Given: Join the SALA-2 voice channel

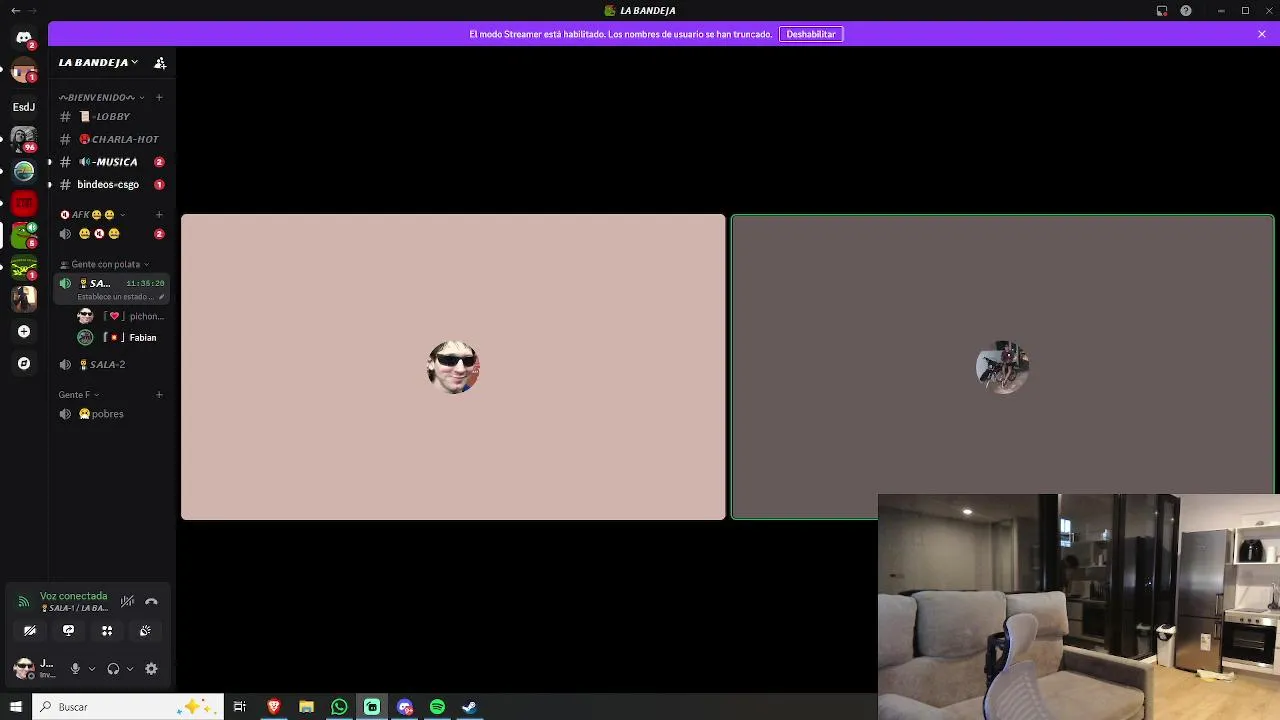Looking at the screenshot, I should point(112,365).
